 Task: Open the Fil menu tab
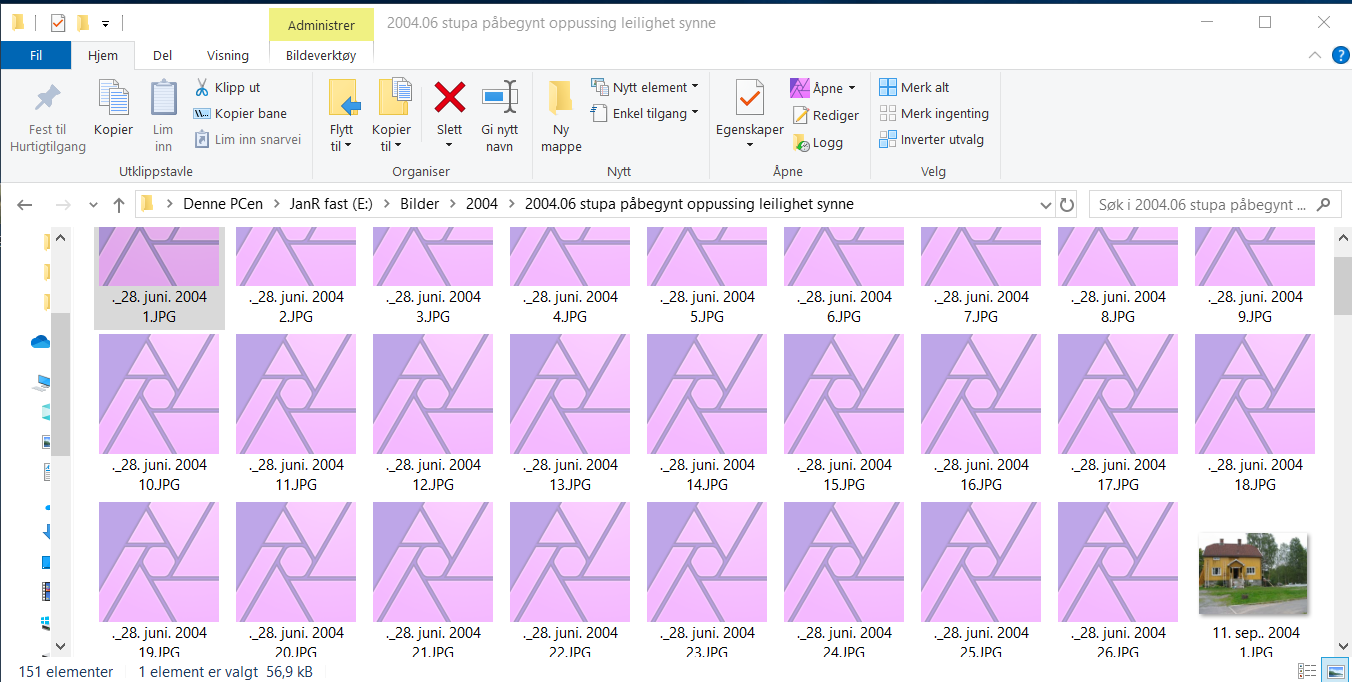36,56
